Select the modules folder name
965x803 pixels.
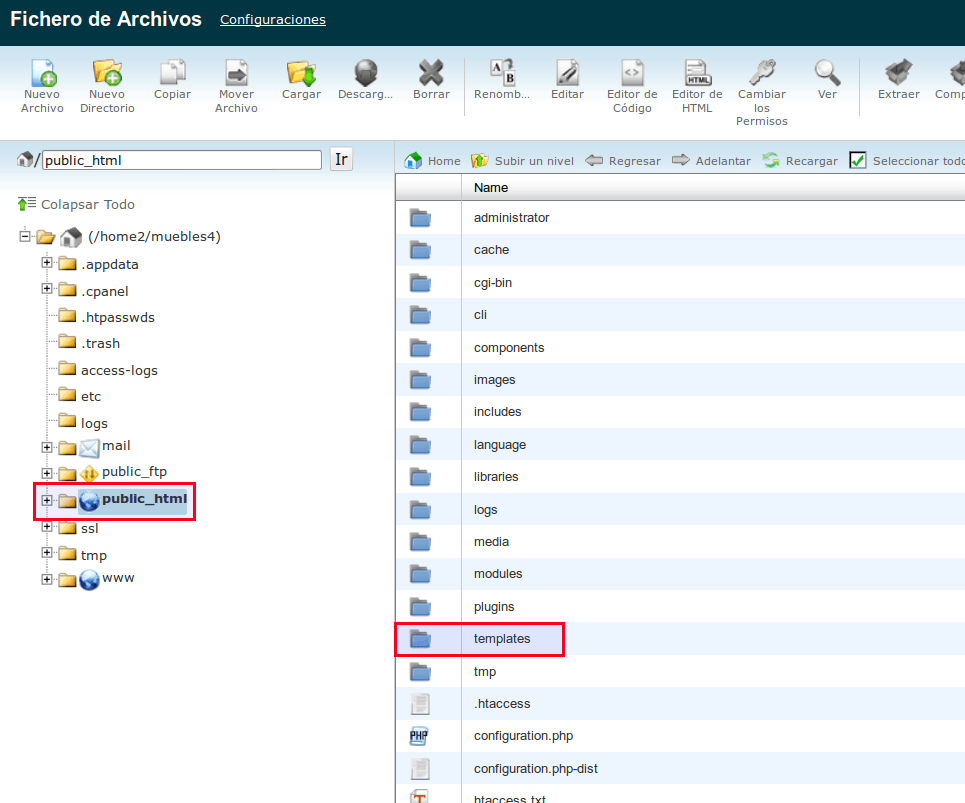tap(498, 573)
